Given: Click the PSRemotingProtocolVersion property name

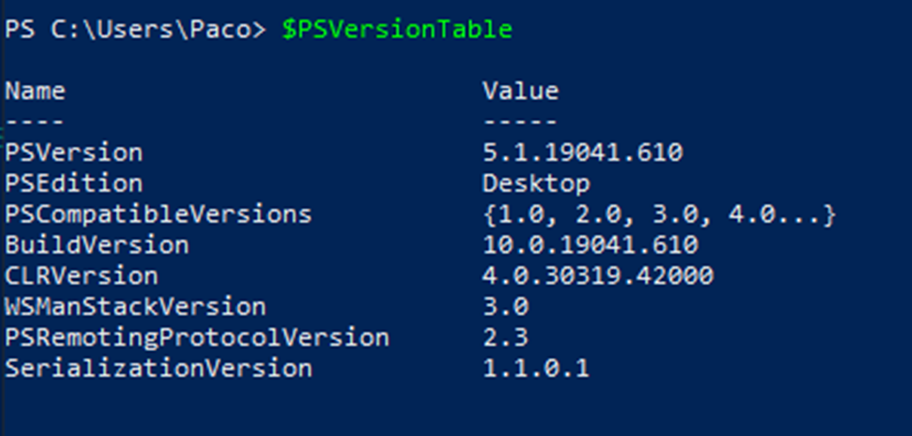Looking at the screenshot, I should pos(196,337).
